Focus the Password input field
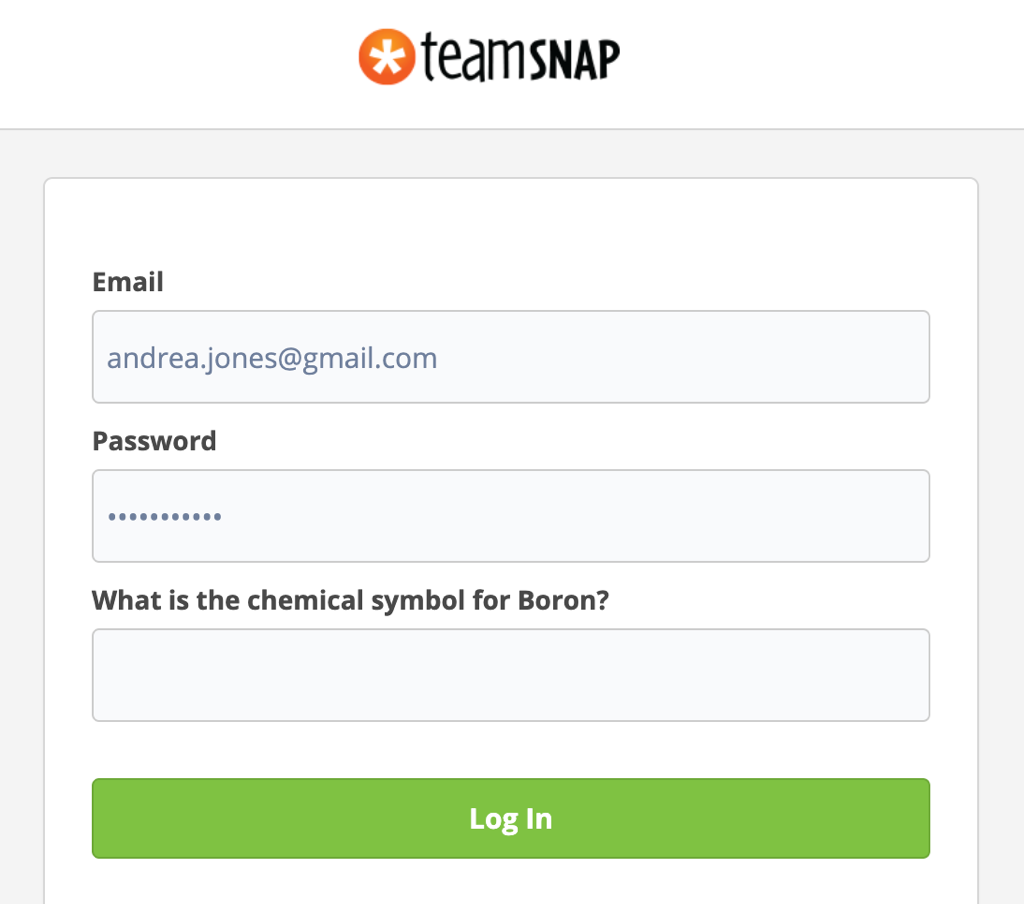 (511, 516)
